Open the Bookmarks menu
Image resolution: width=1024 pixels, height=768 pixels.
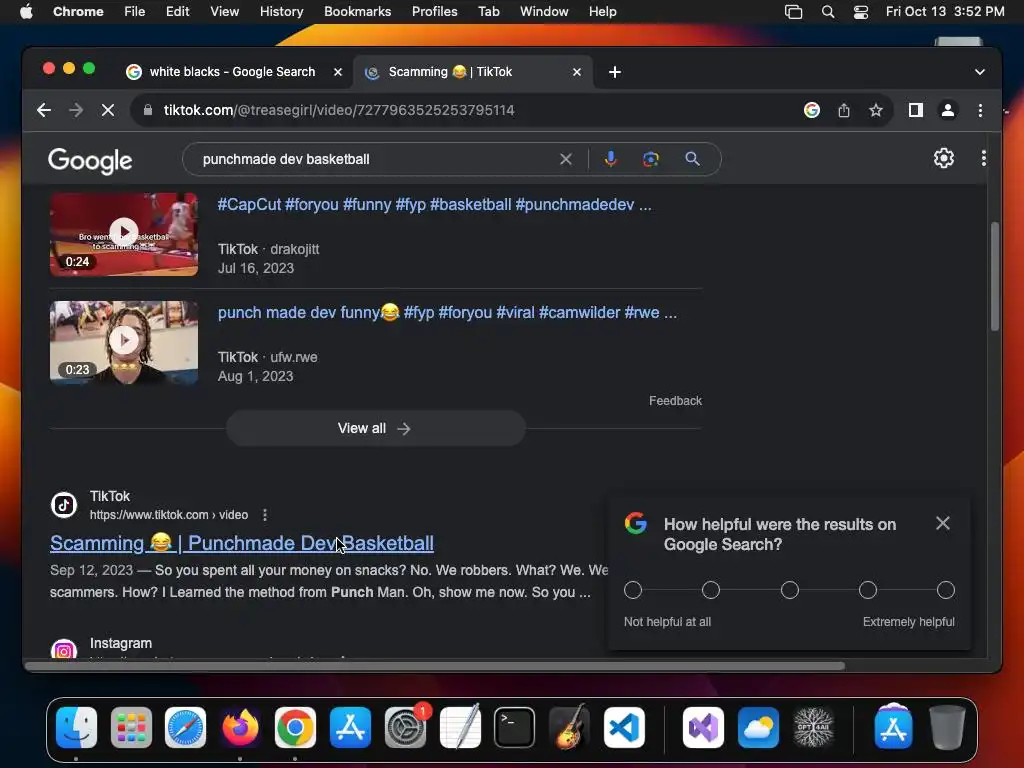coord(357,12)
